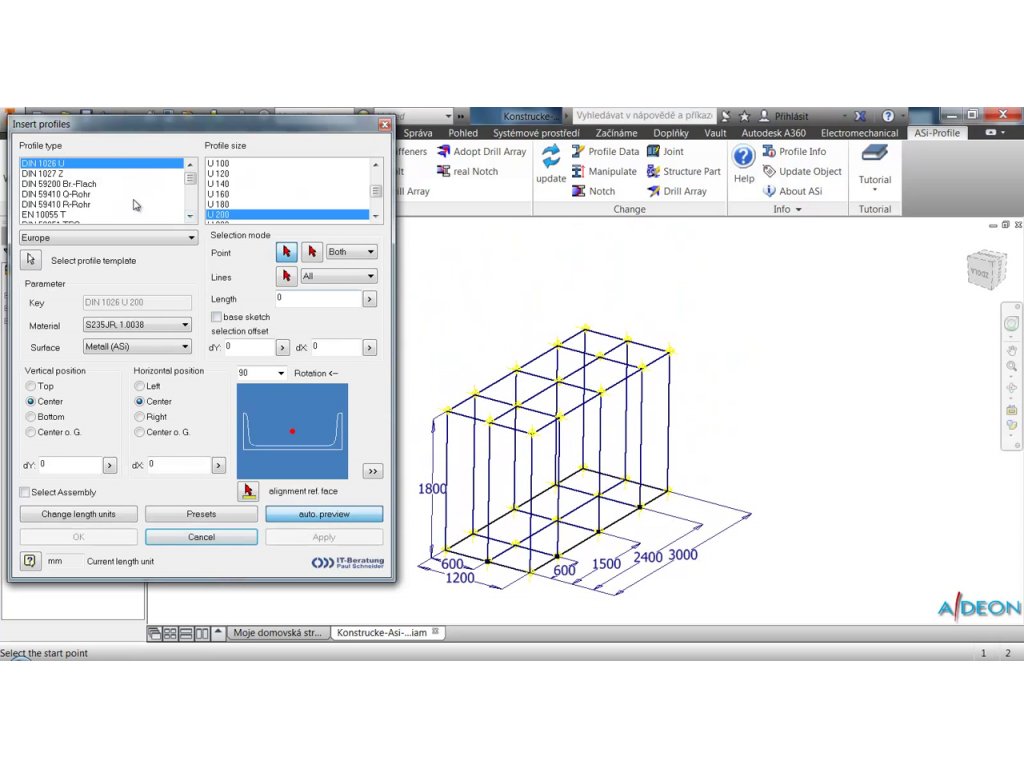The width and height of the screenshot is (1024, 768).
Task: Open the Systémové prostředí tab
Action: 536,133
